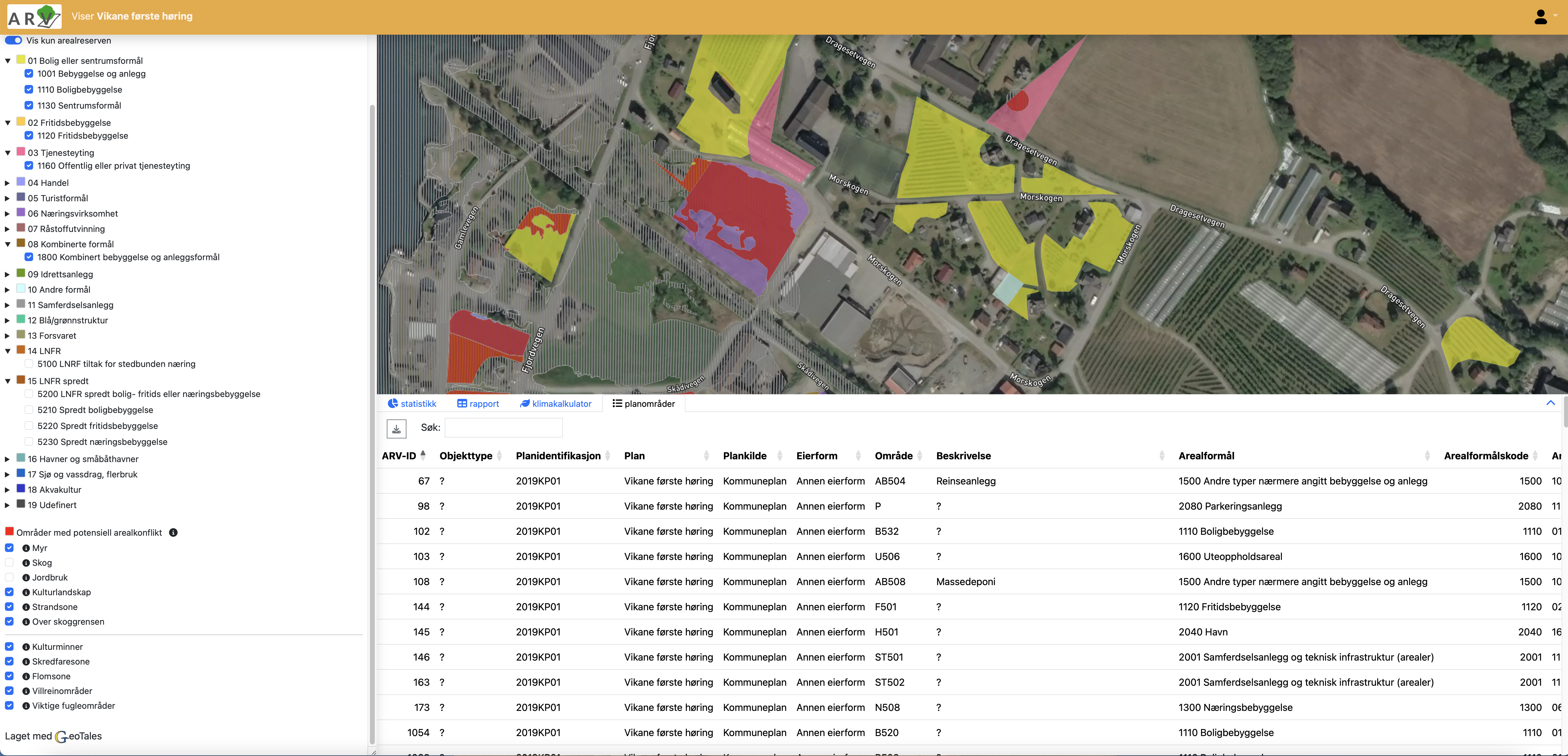Screen dimensions: 1568x756
Task: Expand the 04 Handel category
Action: (x=7, y=183)
